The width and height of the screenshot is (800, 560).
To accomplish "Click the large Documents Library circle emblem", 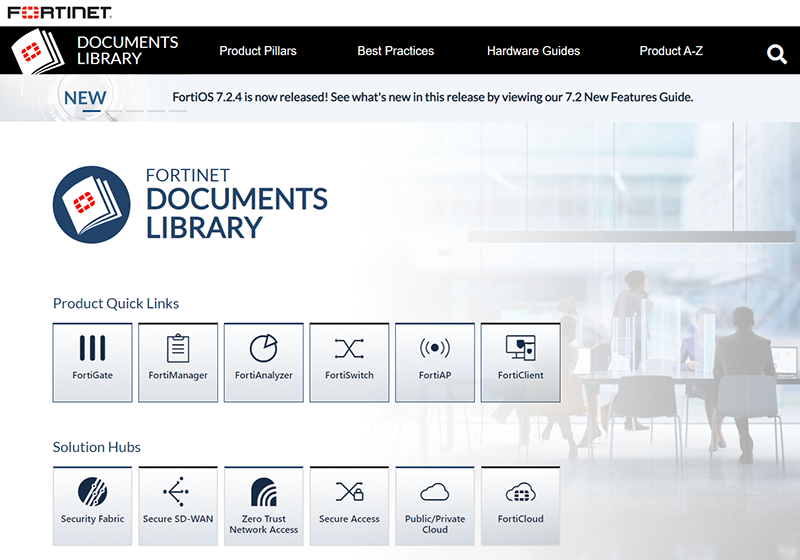I will [x=92, y=205].
